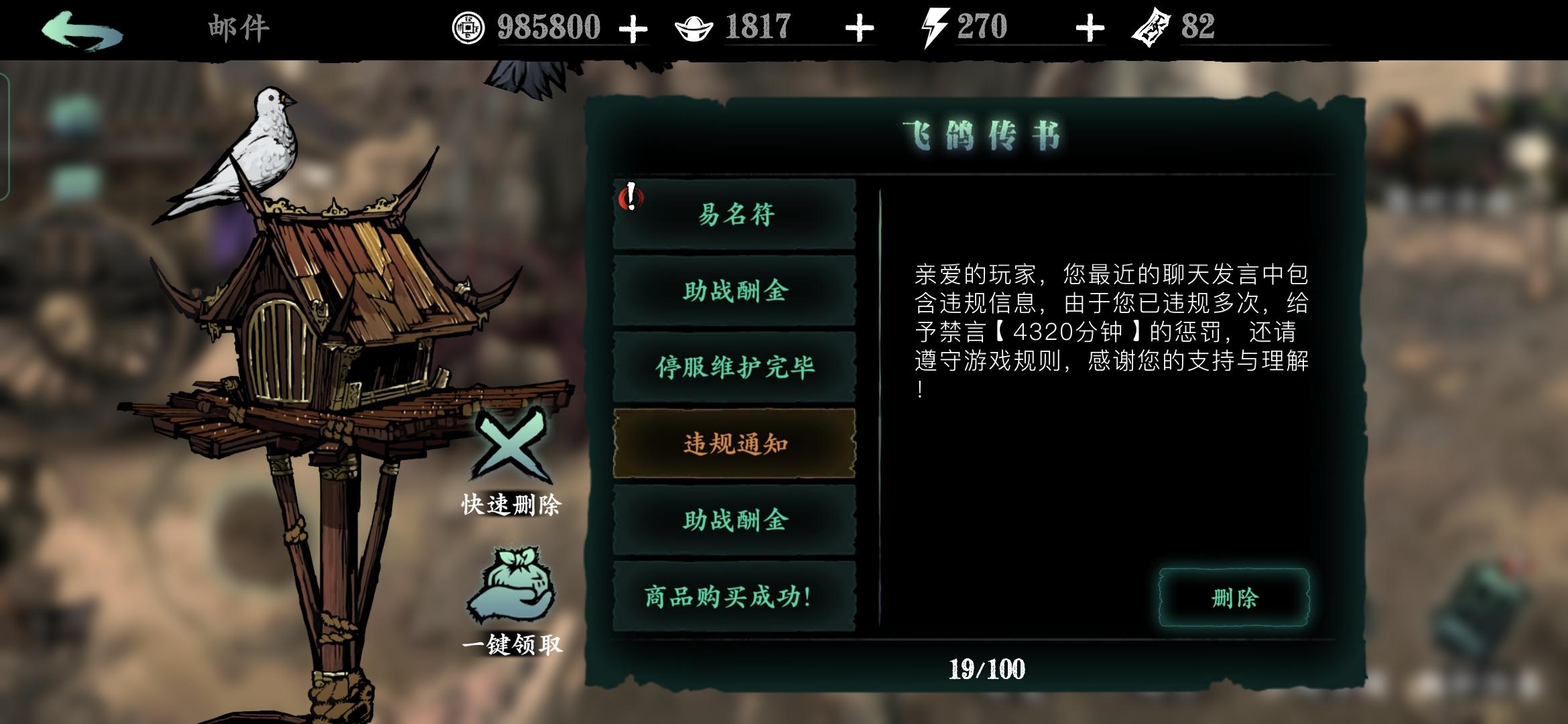1568x724 pixels.
Task: Tap the lightning energy icon
Action: coord(934,28)
